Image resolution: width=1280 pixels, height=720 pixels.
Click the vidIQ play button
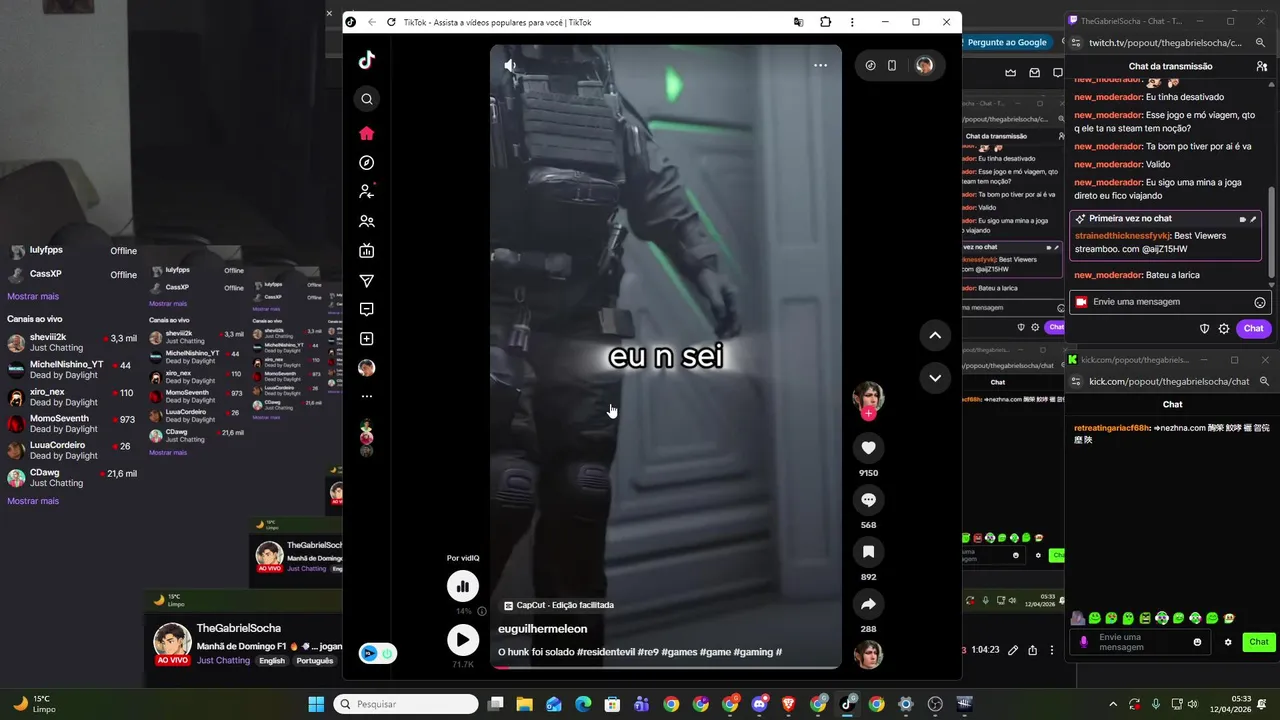(463, 640)
